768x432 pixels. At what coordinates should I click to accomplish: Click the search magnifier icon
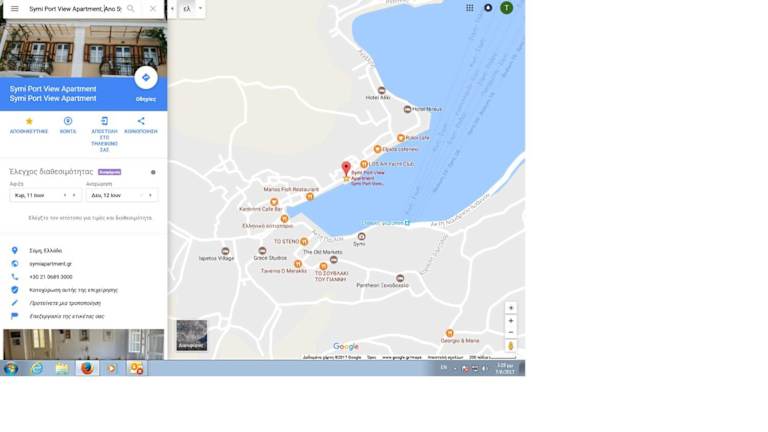click(x=130, y=9)
